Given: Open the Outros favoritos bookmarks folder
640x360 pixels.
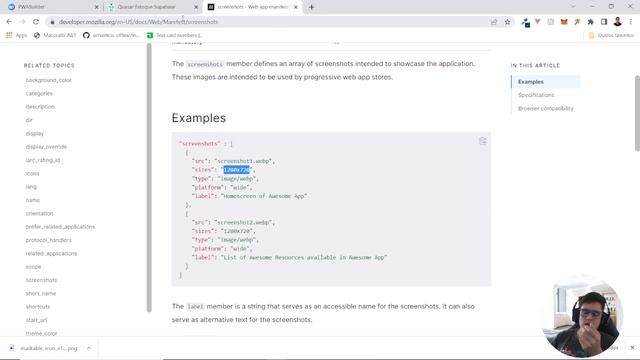Looking at the screenshot, I should click(x=611, y=36).
